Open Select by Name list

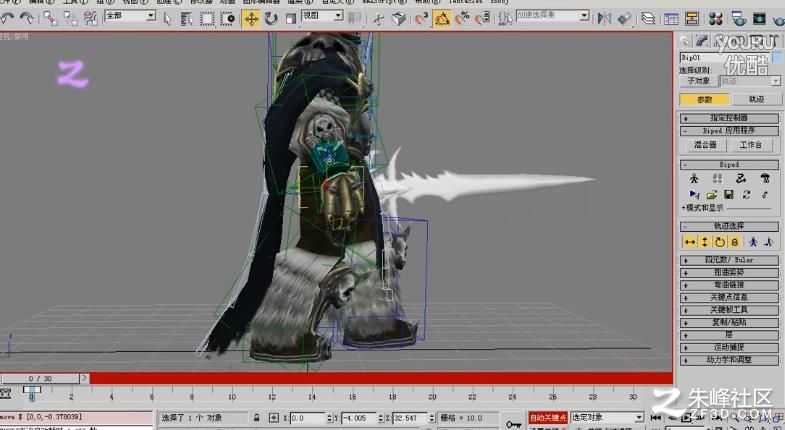pos(186,19)
